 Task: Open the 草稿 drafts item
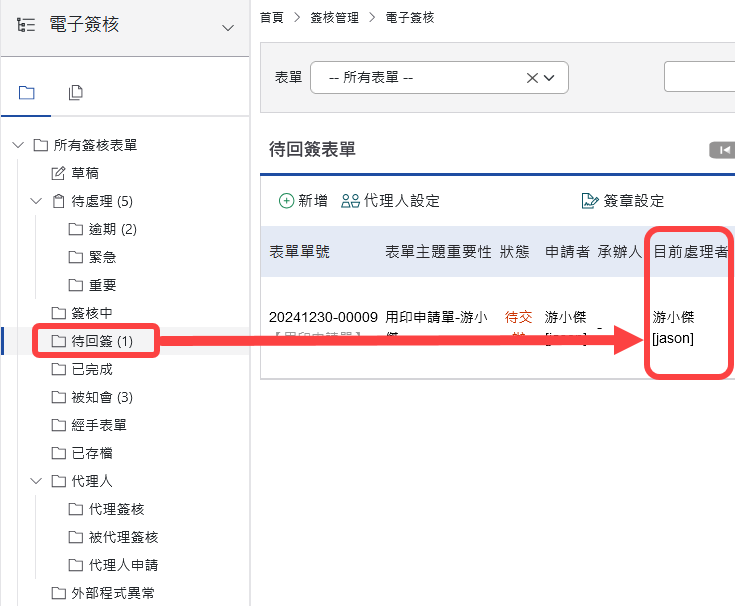[x=85, y=173]
